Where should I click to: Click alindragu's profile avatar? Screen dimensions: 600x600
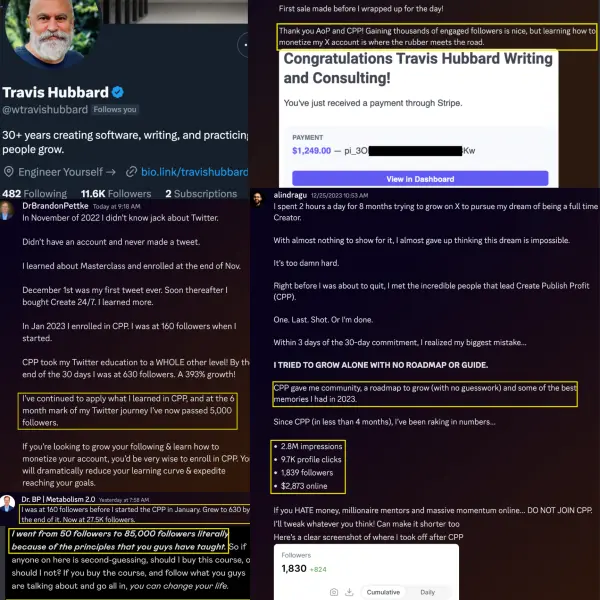[258, 199]
